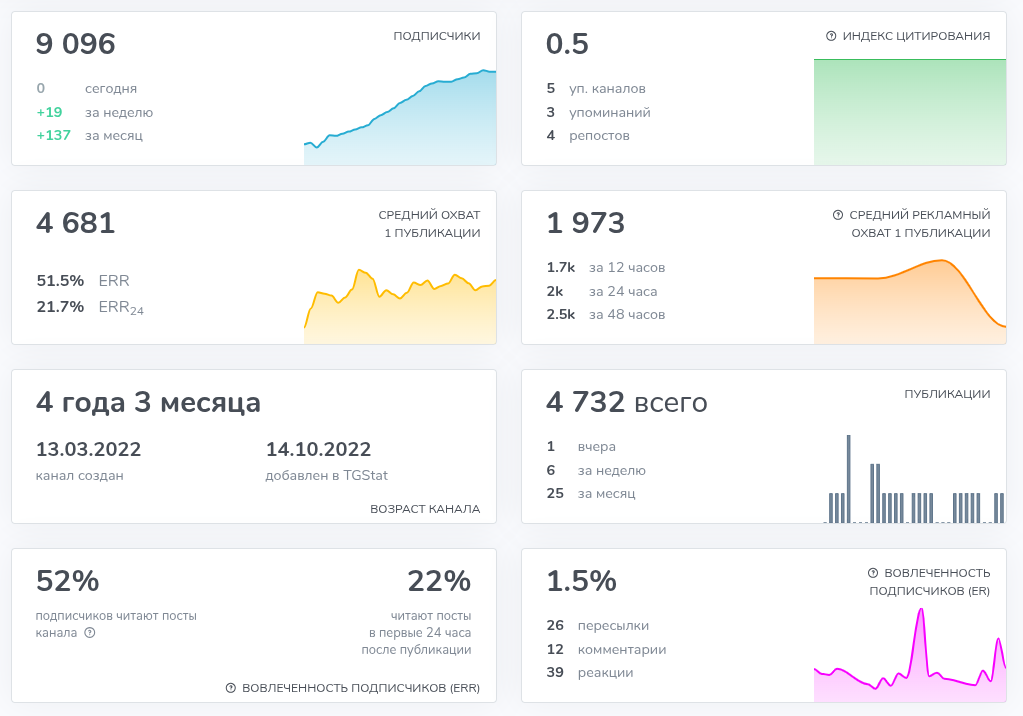The height and width of the screenshot is (716, 1023).
Task: Click the 'упоминаний' label
Action: [610, 112]
